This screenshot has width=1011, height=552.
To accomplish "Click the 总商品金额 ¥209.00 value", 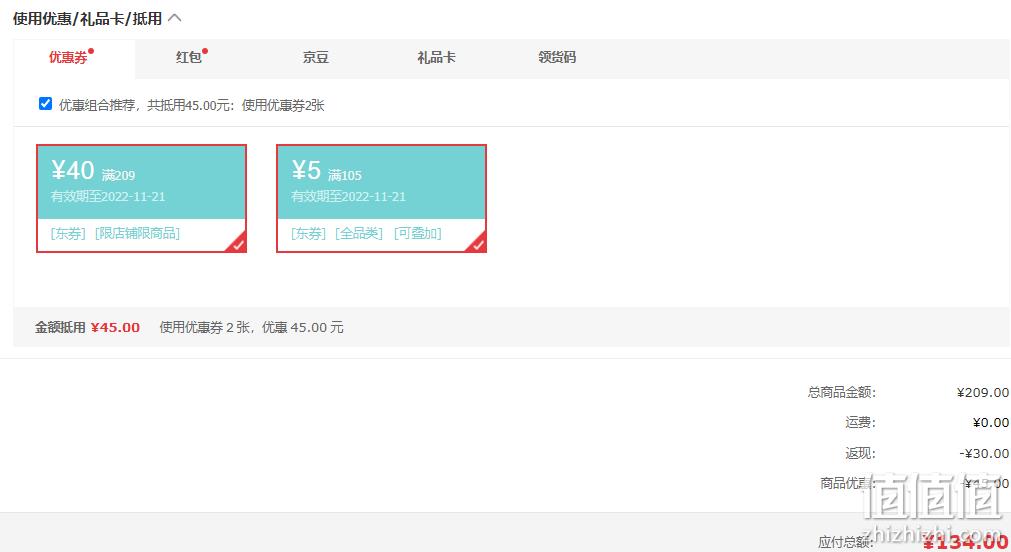I will (982, 393).
